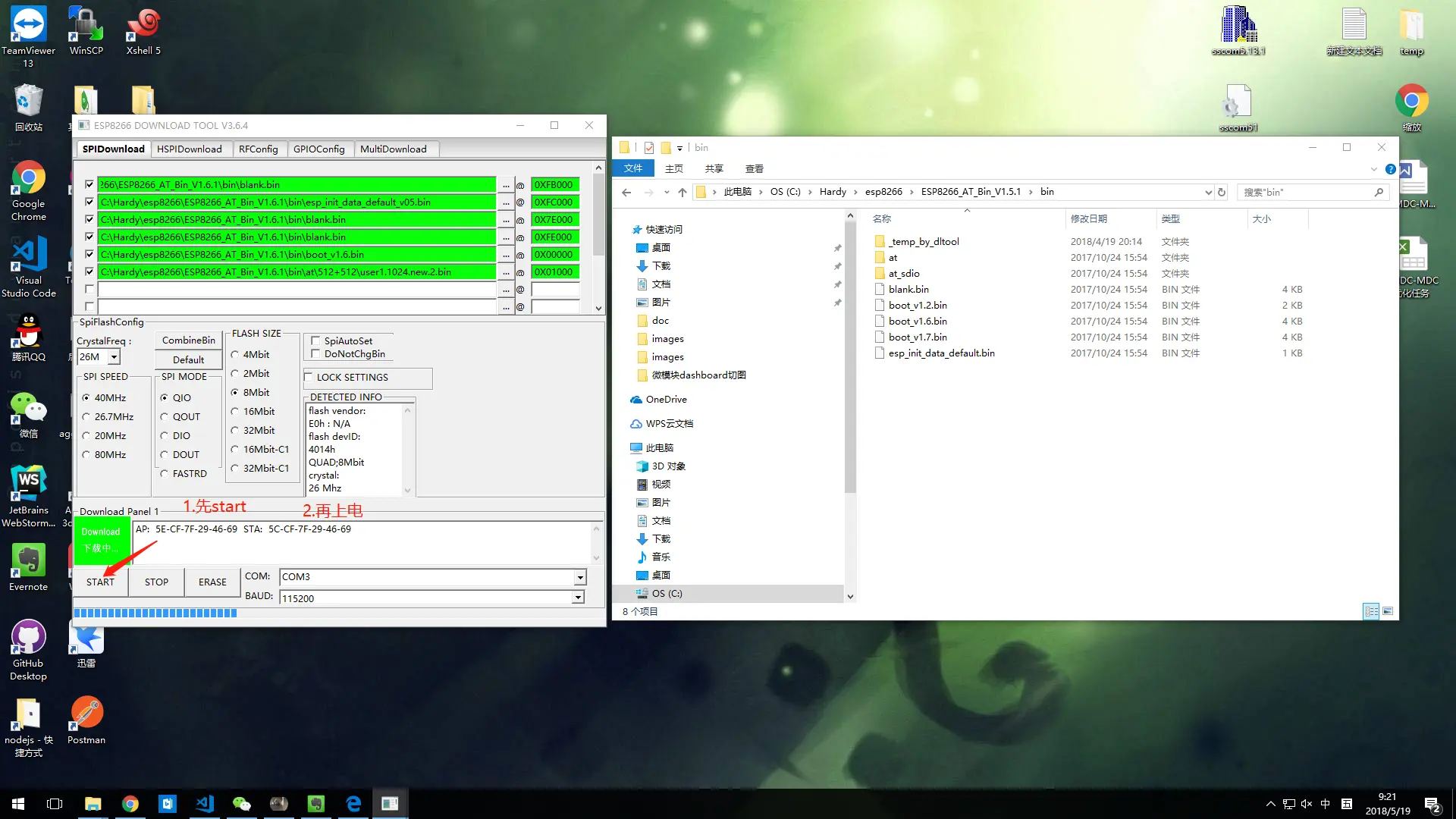Open the sscom51 desktop icon

pyautogui.click(x=1238, y=108)
